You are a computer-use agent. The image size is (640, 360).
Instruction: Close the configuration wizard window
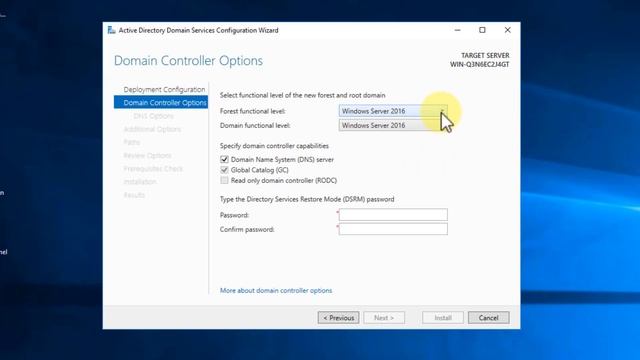pyautogui.click(x=507, y=30)
